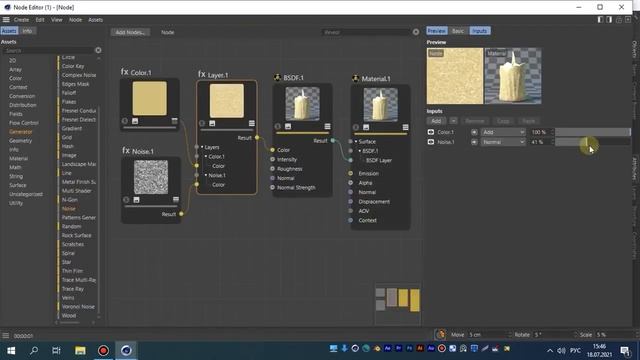Click the snap icon beside Move
Viewport: 640px width, 360px height.
[440, 334]
